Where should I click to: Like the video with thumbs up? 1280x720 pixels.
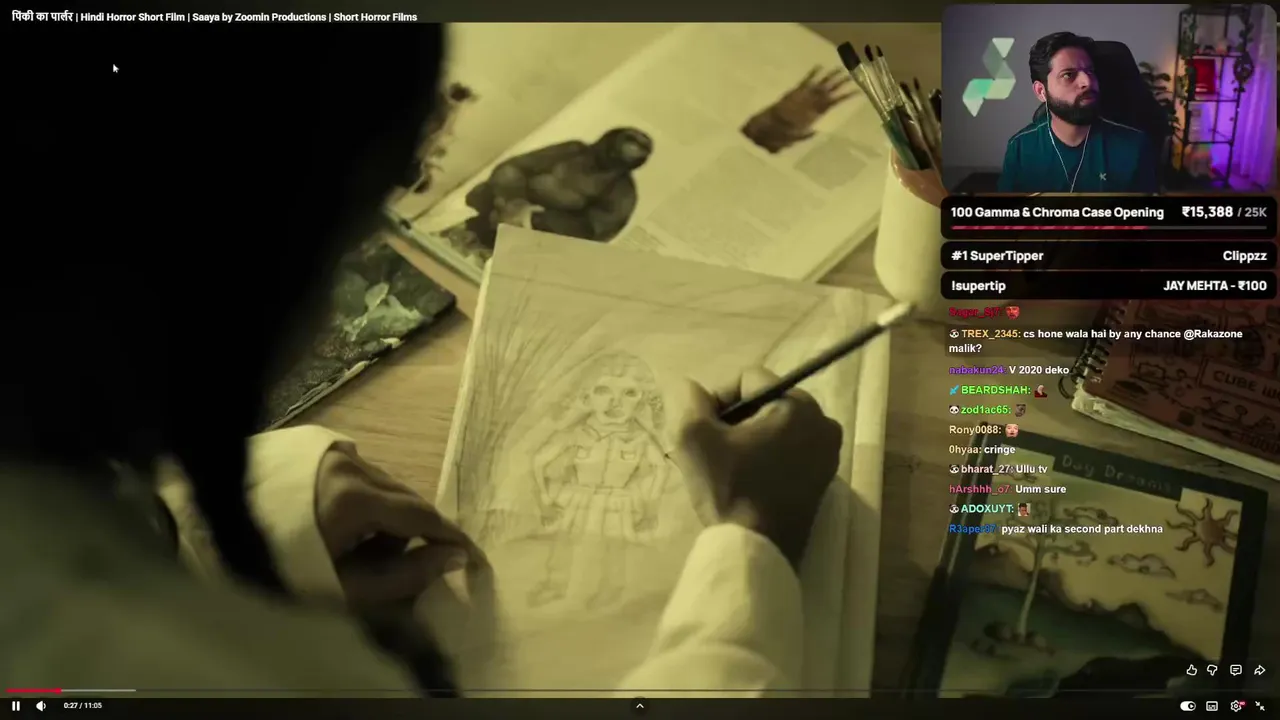point(1191,670)
